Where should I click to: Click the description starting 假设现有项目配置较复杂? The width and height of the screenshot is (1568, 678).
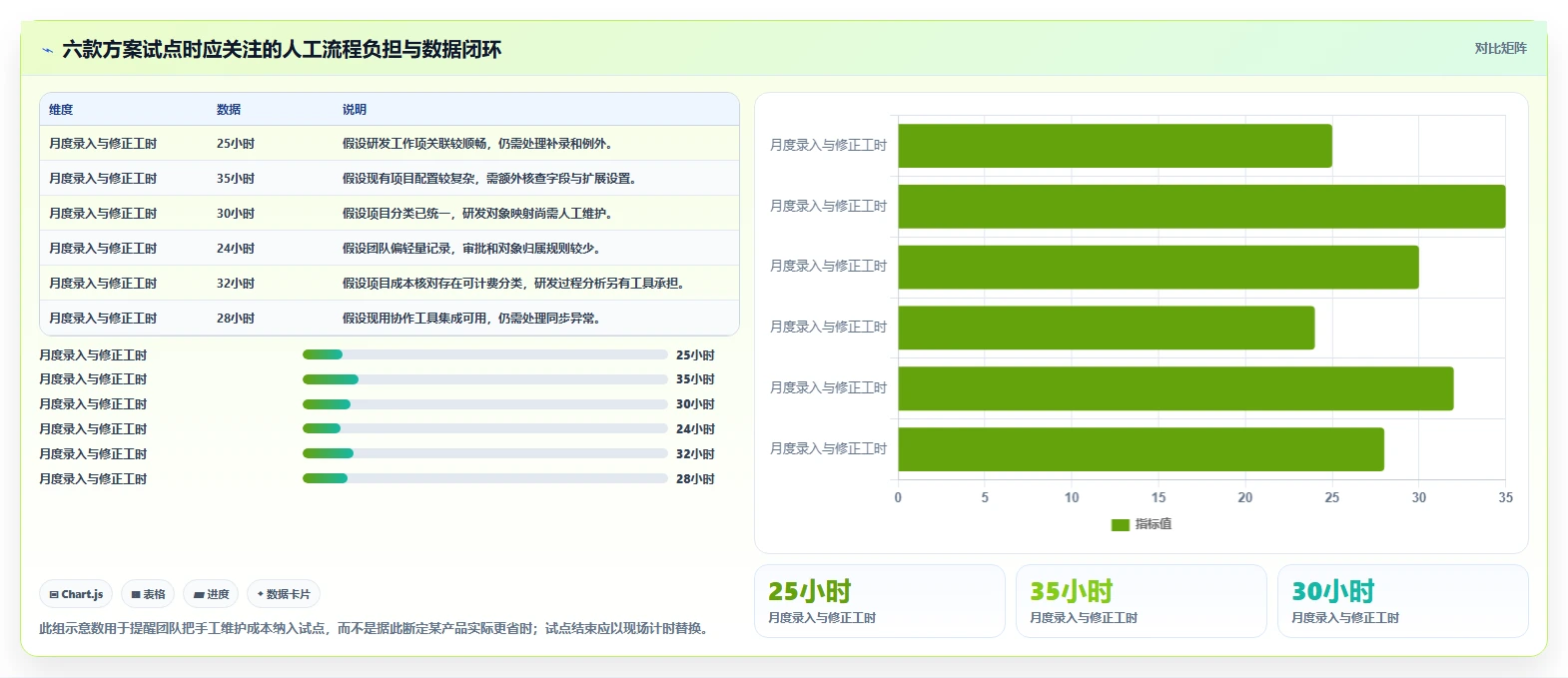(489, 179)
